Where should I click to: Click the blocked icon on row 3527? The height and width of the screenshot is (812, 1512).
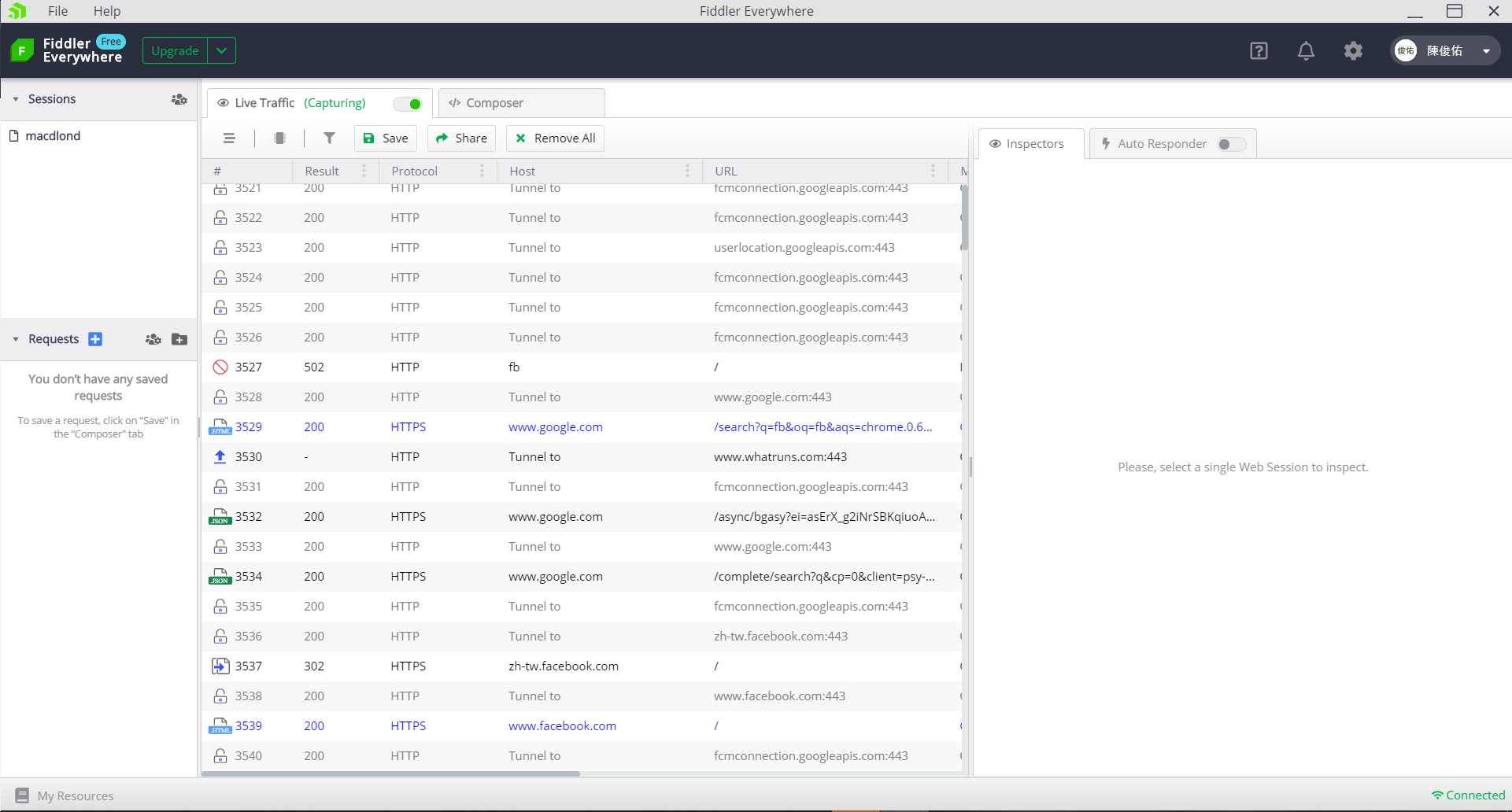coord(220,367)
